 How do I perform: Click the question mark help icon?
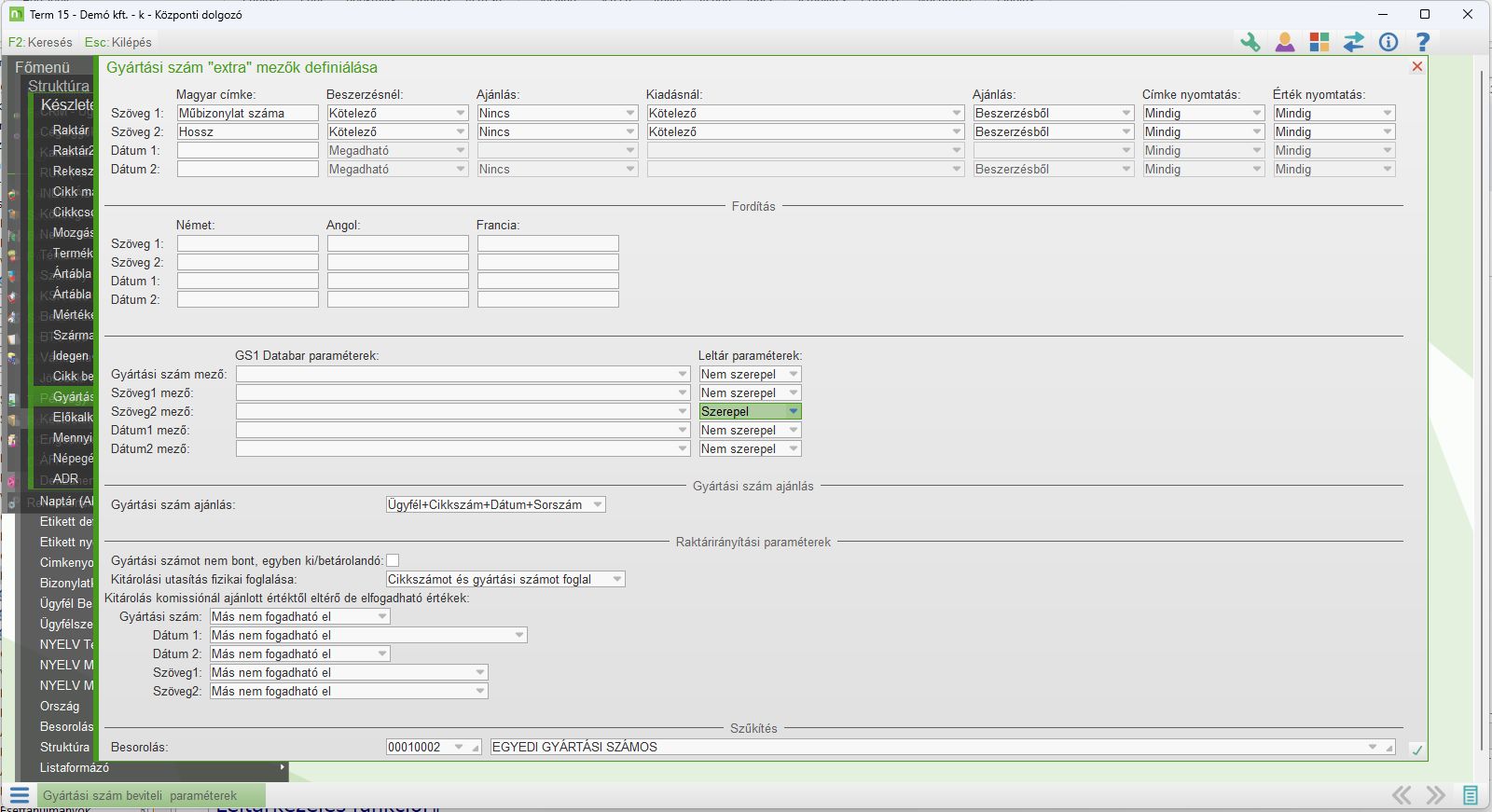(x=1422, y=42)
